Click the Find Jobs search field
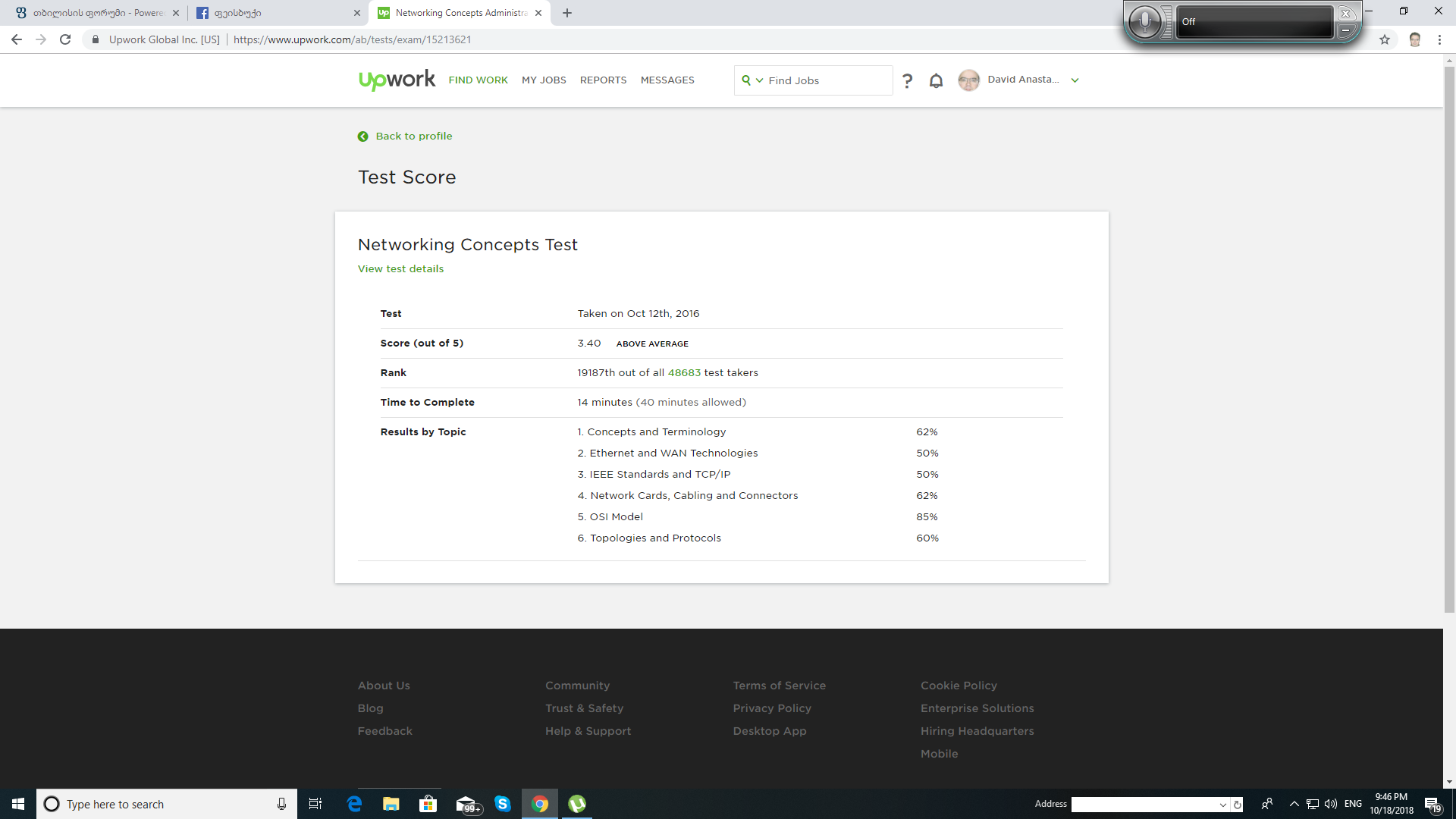 point(827,80)
